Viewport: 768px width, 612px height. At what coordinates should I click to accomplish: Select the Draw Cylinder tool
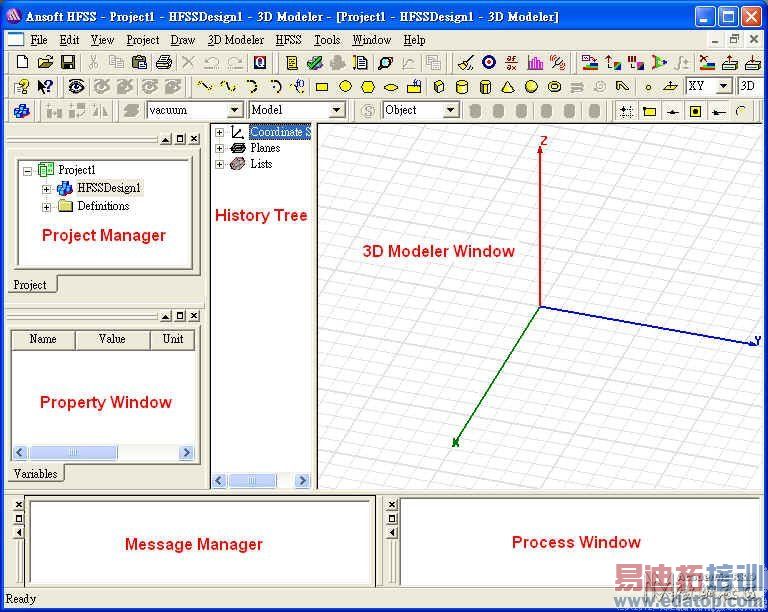click(461, 87)
